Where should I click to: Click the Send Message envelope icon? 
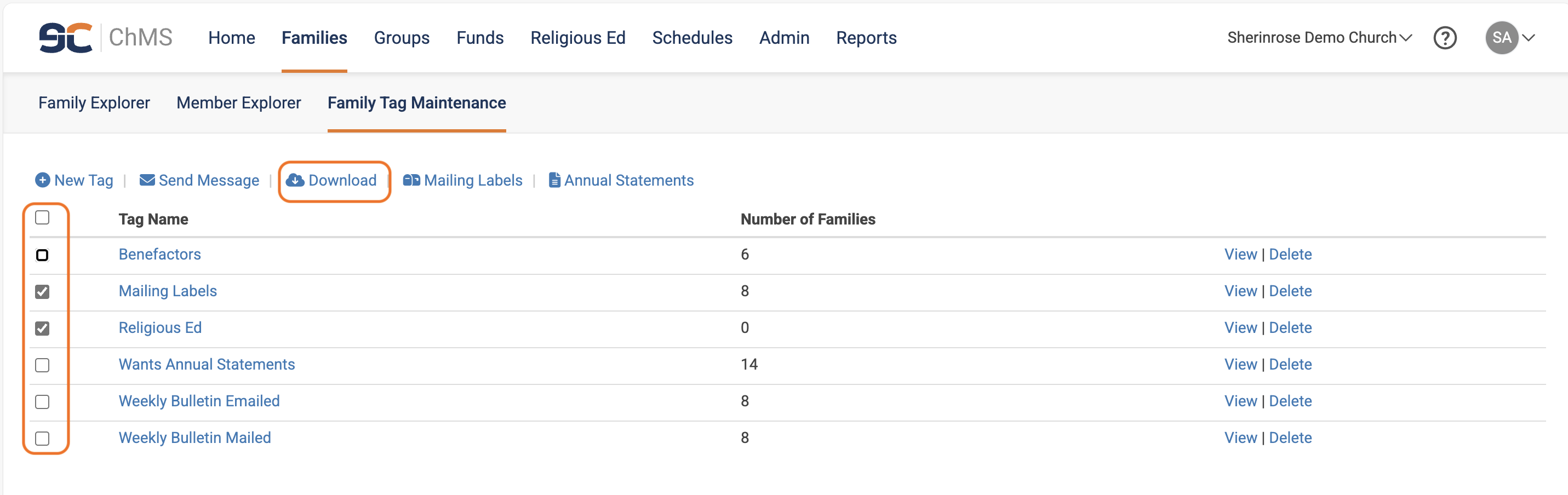coord(147,180)
